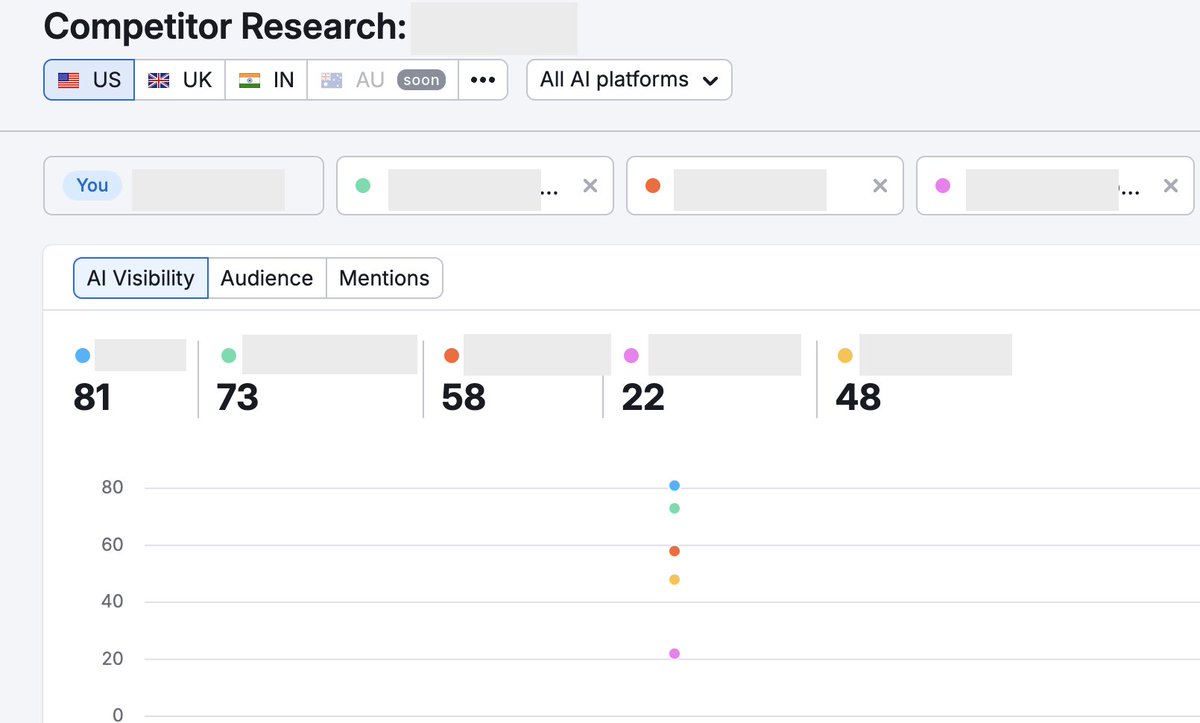The width and height of the screenshot is (1200, 723).
Task: Remove the pink-dot competitor with X
Action: tap(1170, 185)
